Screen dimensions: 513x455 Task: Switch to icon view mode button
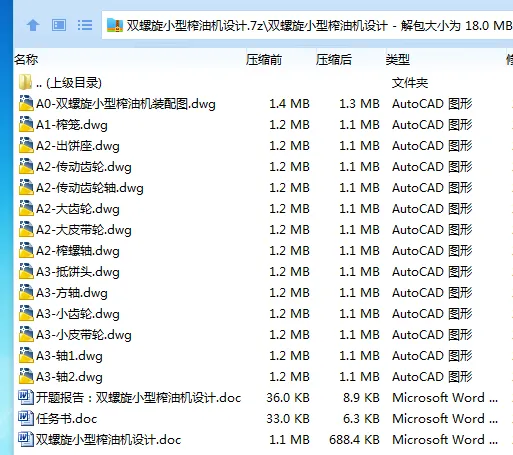point(59,25)
